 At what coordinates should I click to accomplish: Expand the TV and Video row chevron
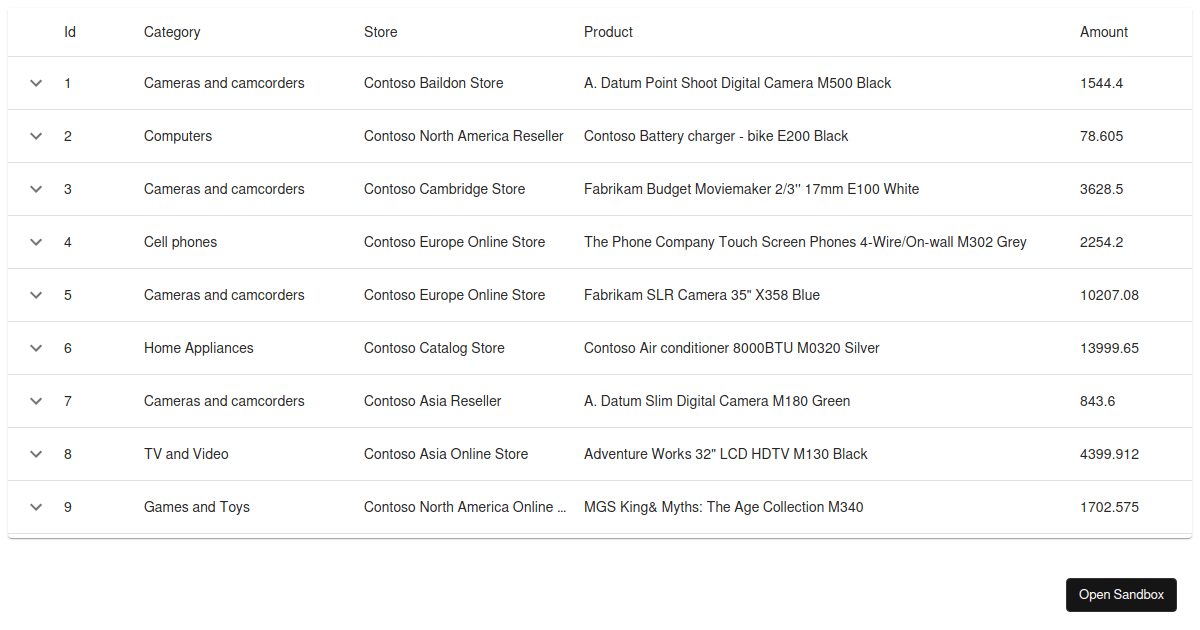click(x=36, y=454)
